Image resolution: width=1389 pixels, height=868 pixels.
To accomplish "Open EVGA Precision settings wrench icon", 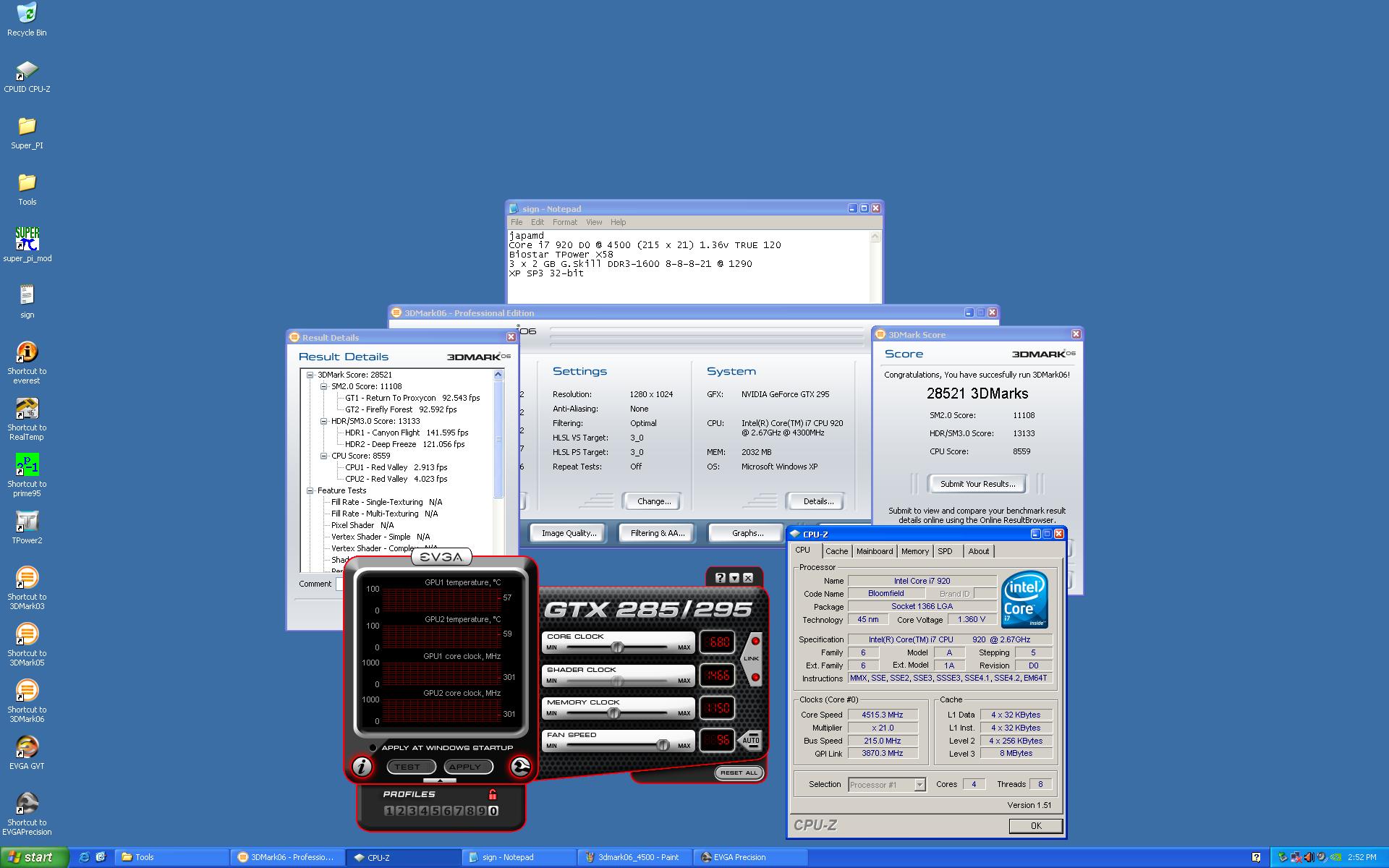I will 520,766.
